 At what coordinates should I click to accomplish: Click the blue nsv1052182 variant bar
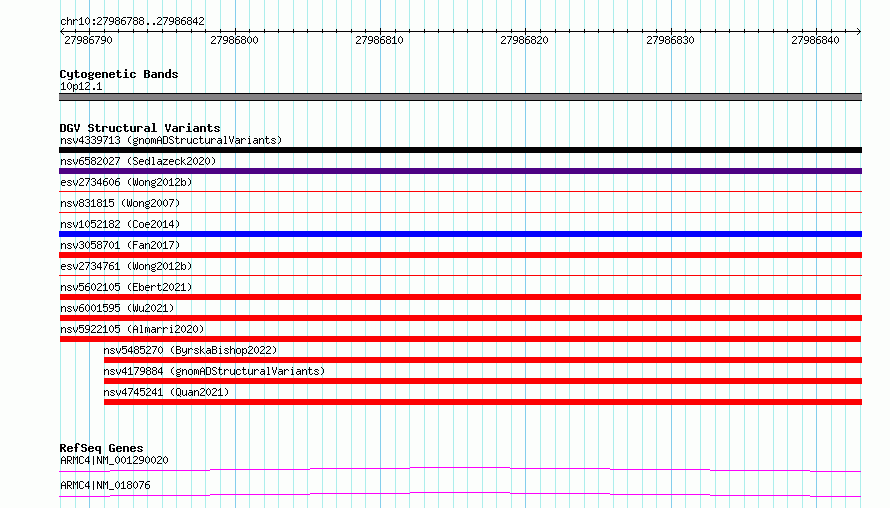[460, 234]
